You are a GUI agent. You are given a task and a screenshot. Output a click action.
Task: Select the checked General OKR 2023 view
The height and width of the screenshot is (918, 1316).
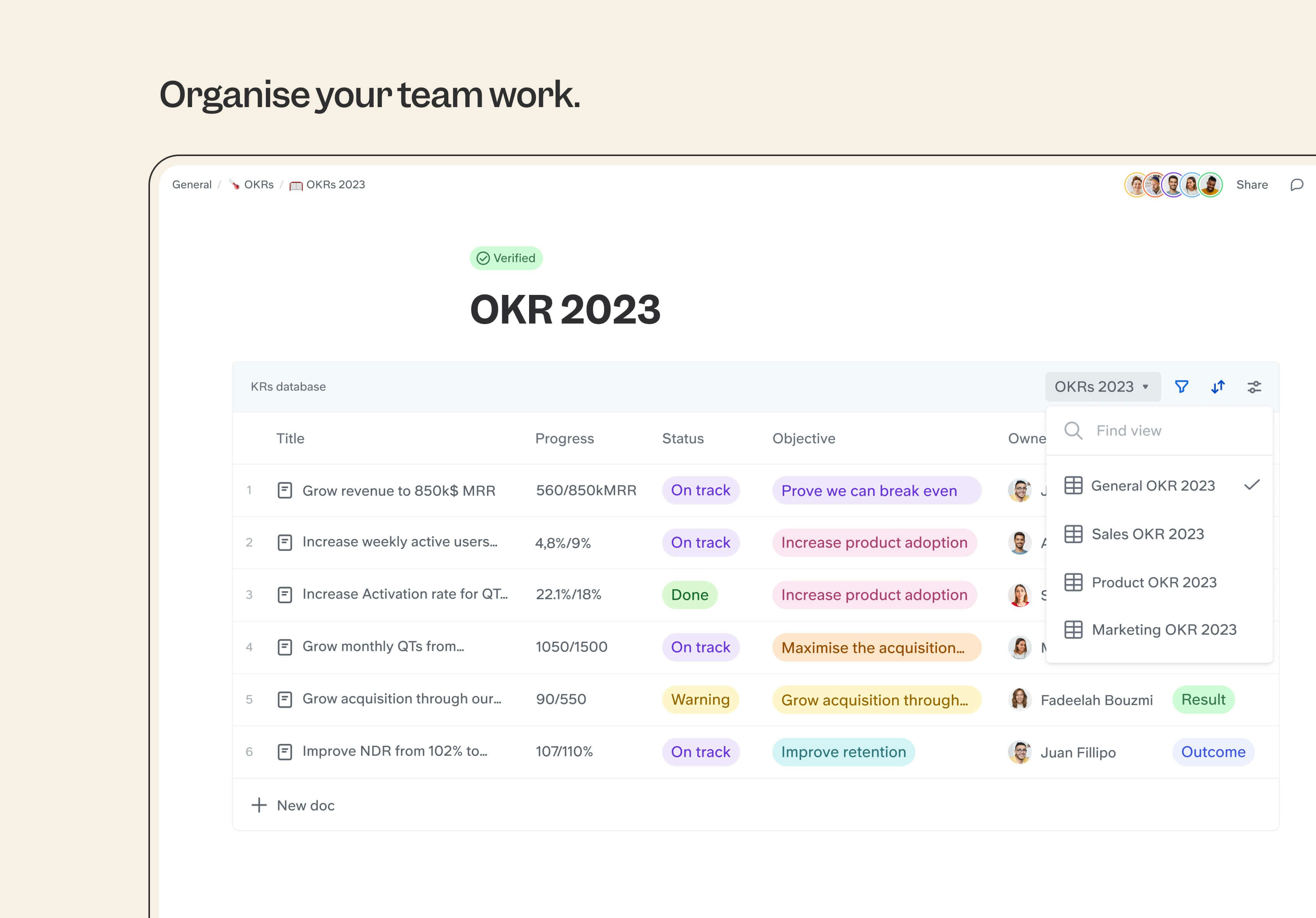point(1153,485)
